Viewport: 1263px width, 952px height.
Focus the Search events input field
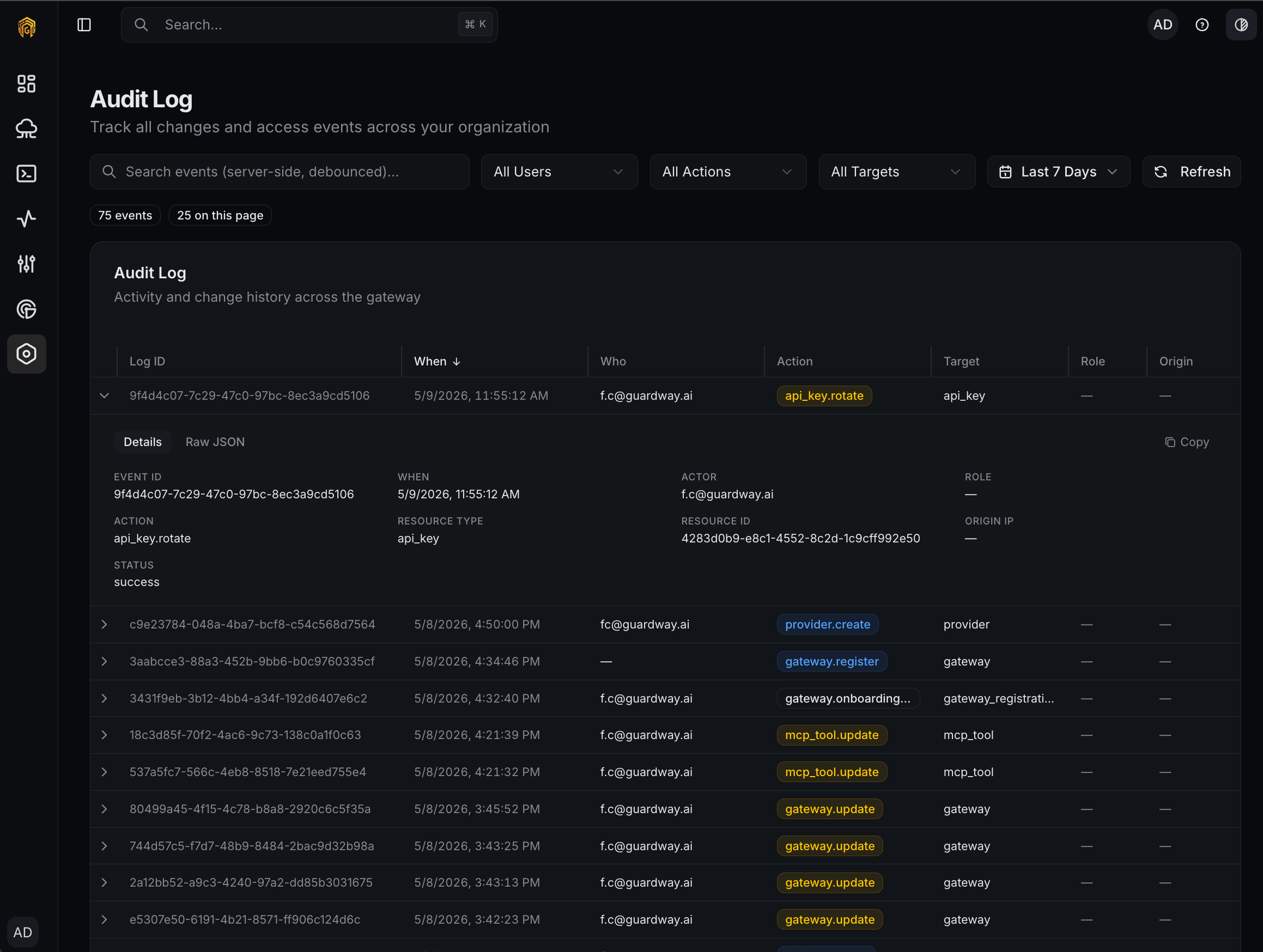(279, 172)
